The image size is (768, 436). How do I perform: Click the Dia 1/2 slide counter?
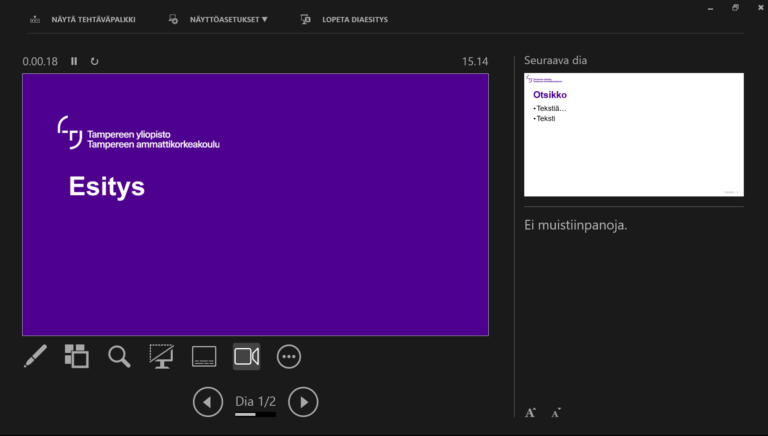click(x=255, y=401)
